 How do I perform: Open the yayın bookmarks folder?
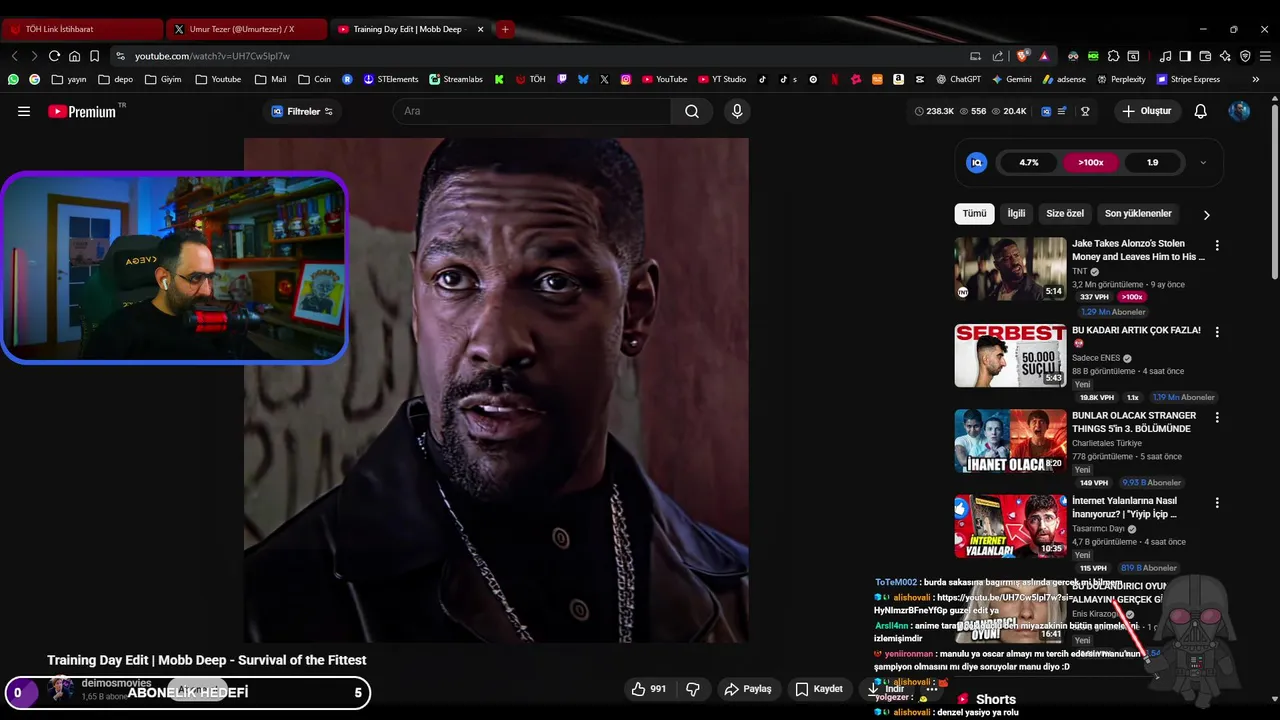[x=69, y=79]
